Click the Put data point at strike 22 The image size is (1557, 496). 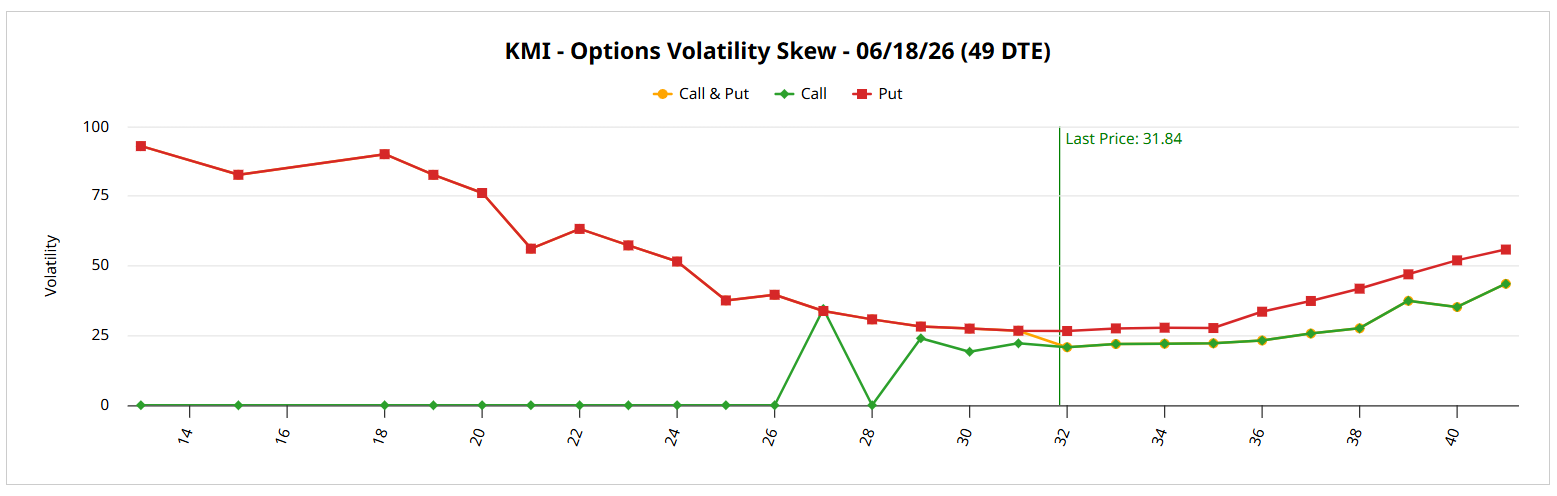[580, 229]
